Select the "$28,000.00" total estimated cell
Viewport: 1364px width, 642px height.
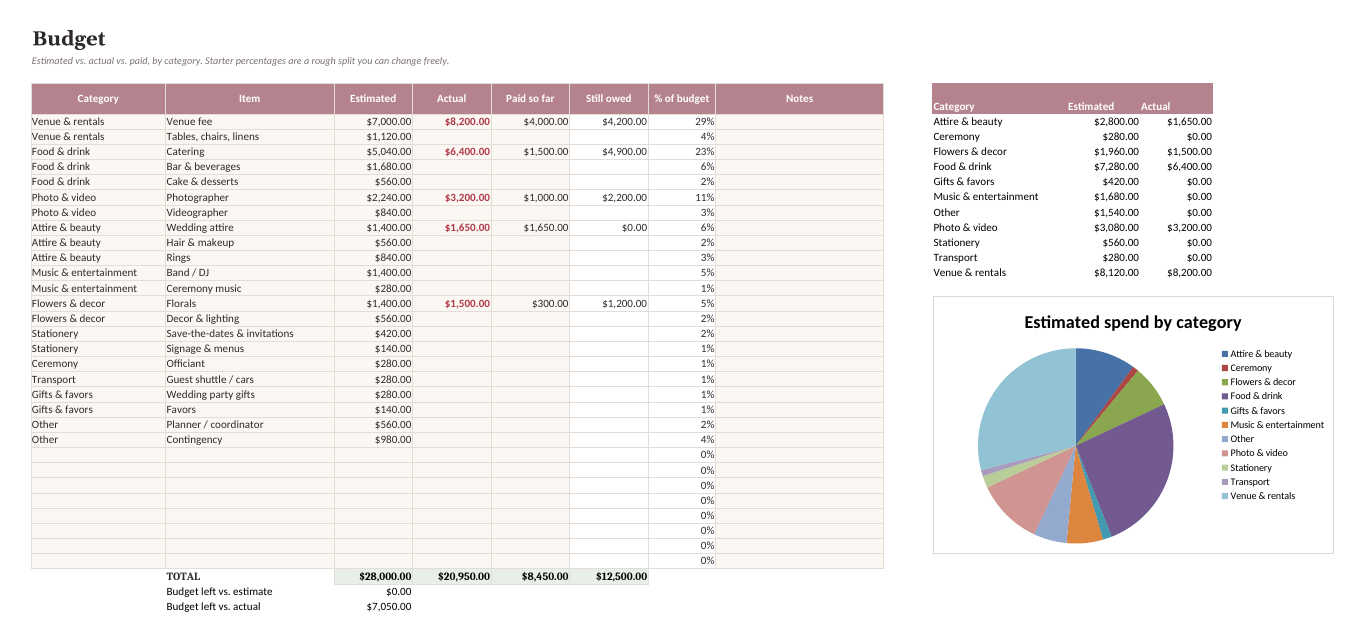click(x=373, y=576)
